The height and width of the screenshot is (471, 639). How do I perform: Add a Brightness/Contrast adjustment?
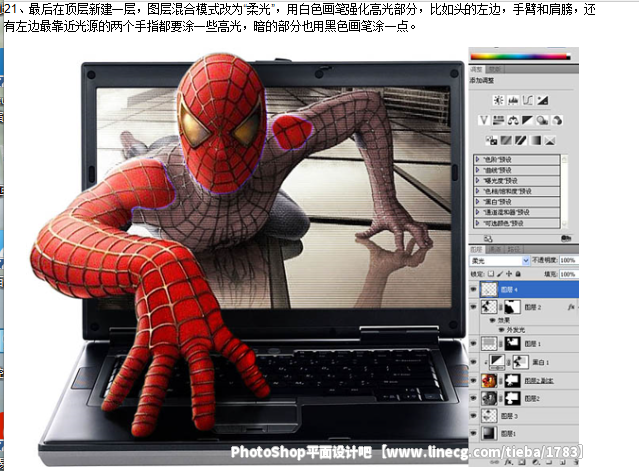498,100
